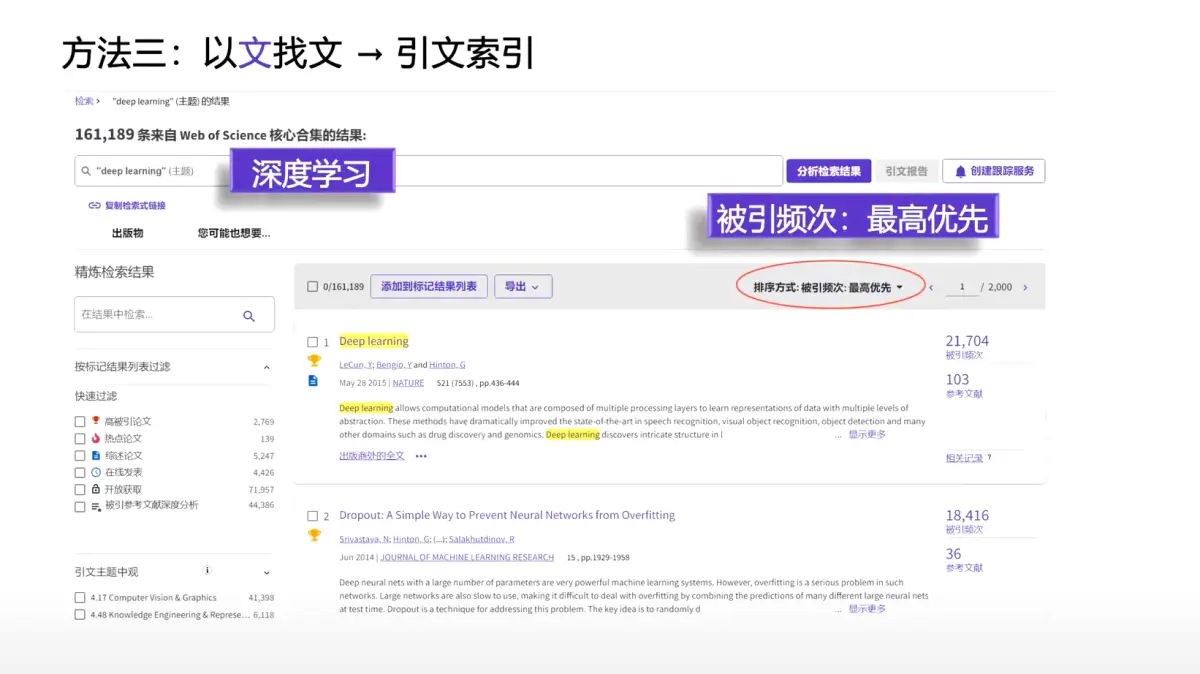Click the page number input field
This screenshot has height=674, width=1200.
click(x=961, y=287)
